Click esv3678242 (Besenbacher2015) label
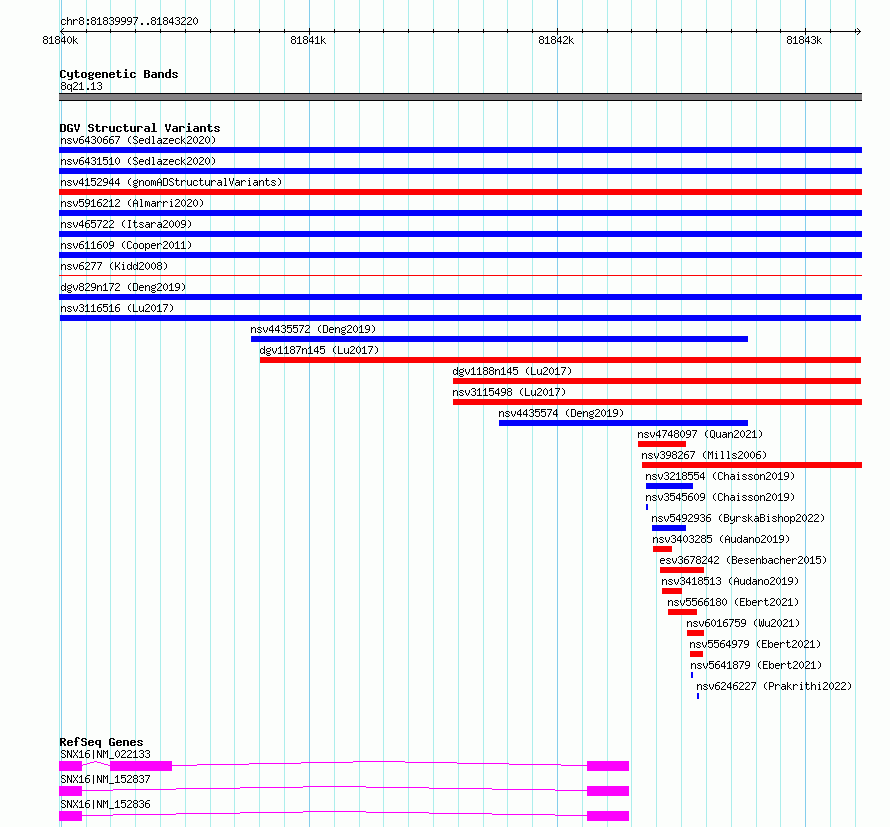This screenshot has height=827, width=890. click(743, 560)
